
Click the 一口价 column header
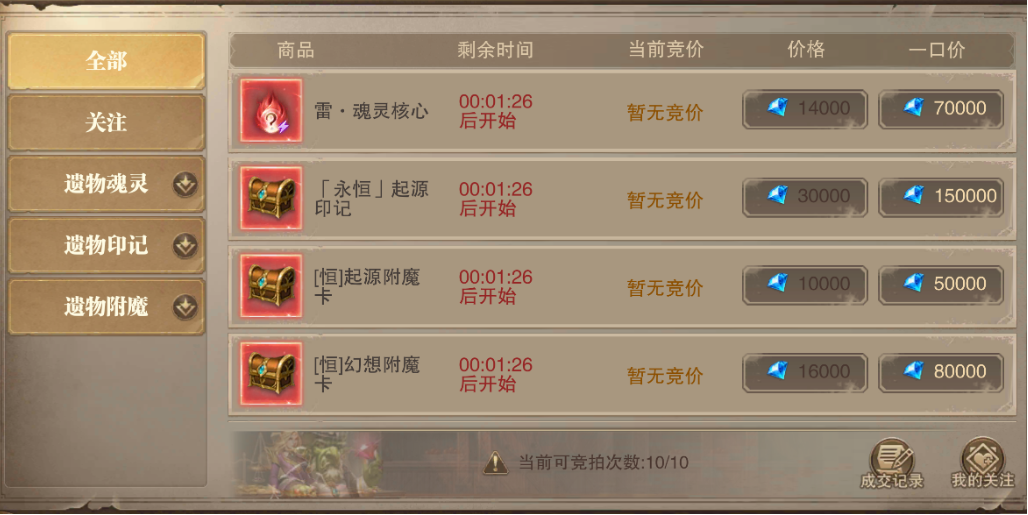pyautogui.click(x=937, y=50)
